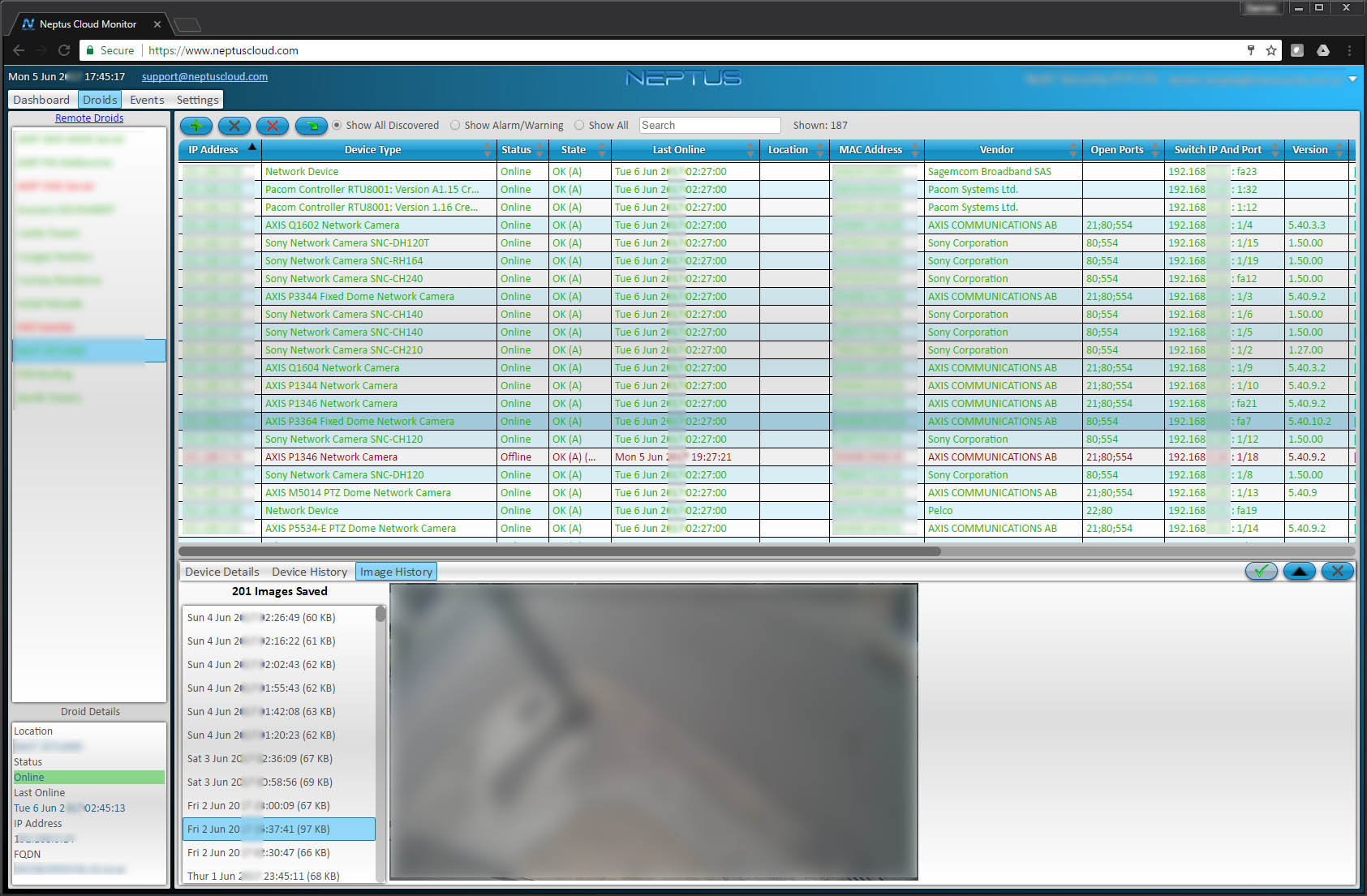
Task: Select AXIS P3364 Fixed Dome Network Camera row
Action: pos(766,421)
